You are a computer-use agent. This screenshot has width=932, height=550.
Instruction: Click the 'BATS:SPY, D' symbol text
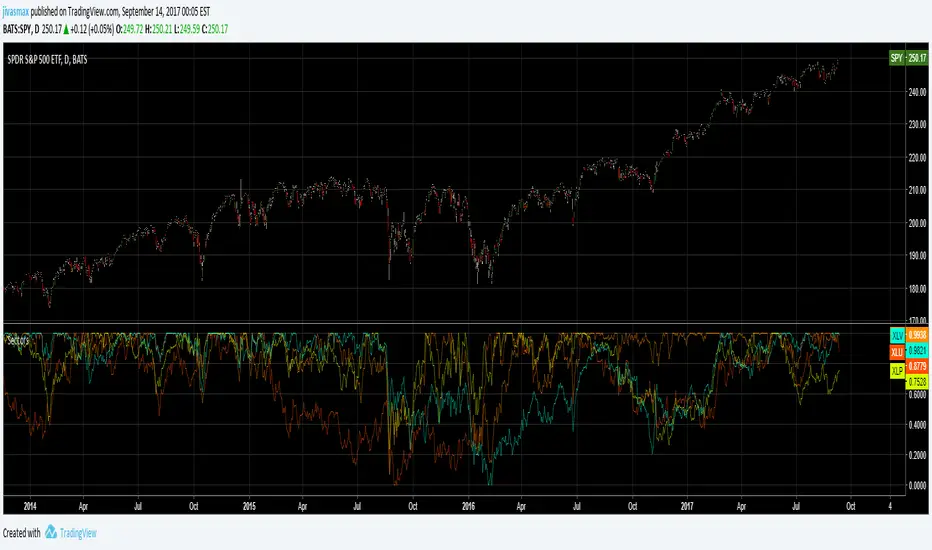(x=21, y=29)
